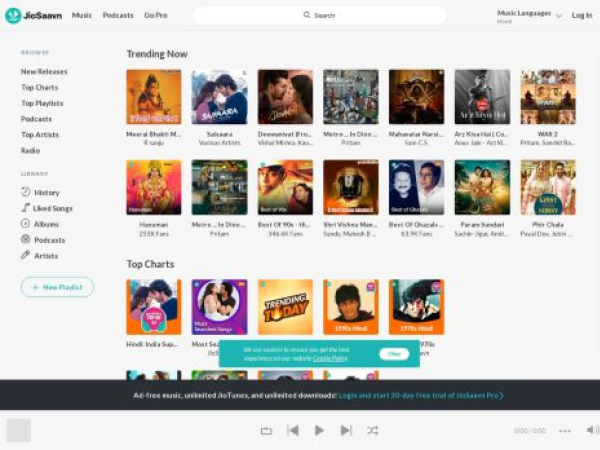Open Podcasts under the Browse section
The height and width of the screenshot is (450, 600).
[x=36, y=119]
